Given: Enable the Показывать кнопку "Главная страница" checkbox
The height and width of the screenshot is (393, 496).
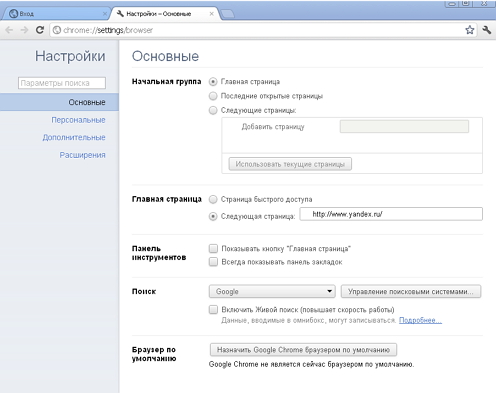Looking at the screenshot, I should coord(213,248).
